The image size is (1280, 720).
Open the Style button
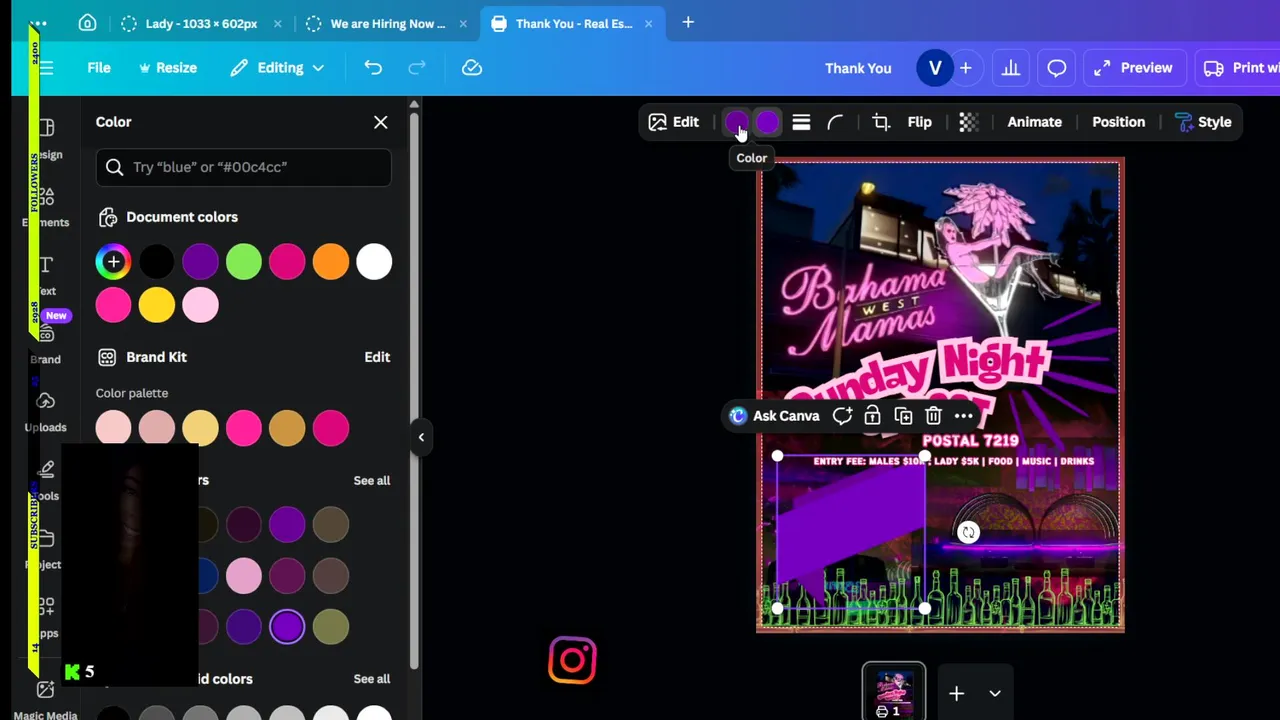1203,122
